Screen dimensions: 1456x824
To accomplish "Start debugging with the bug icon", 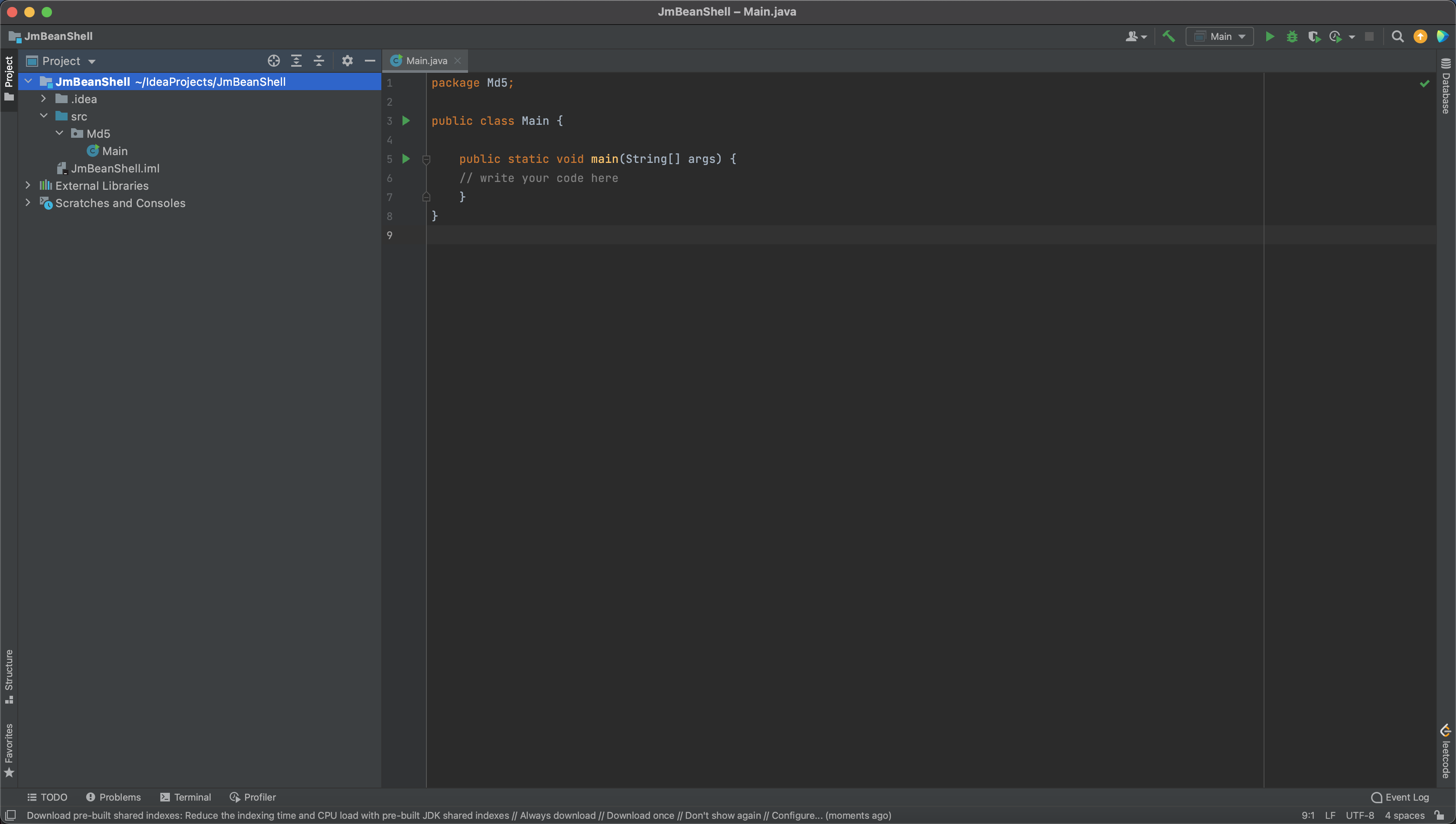I will [1292, 37].
